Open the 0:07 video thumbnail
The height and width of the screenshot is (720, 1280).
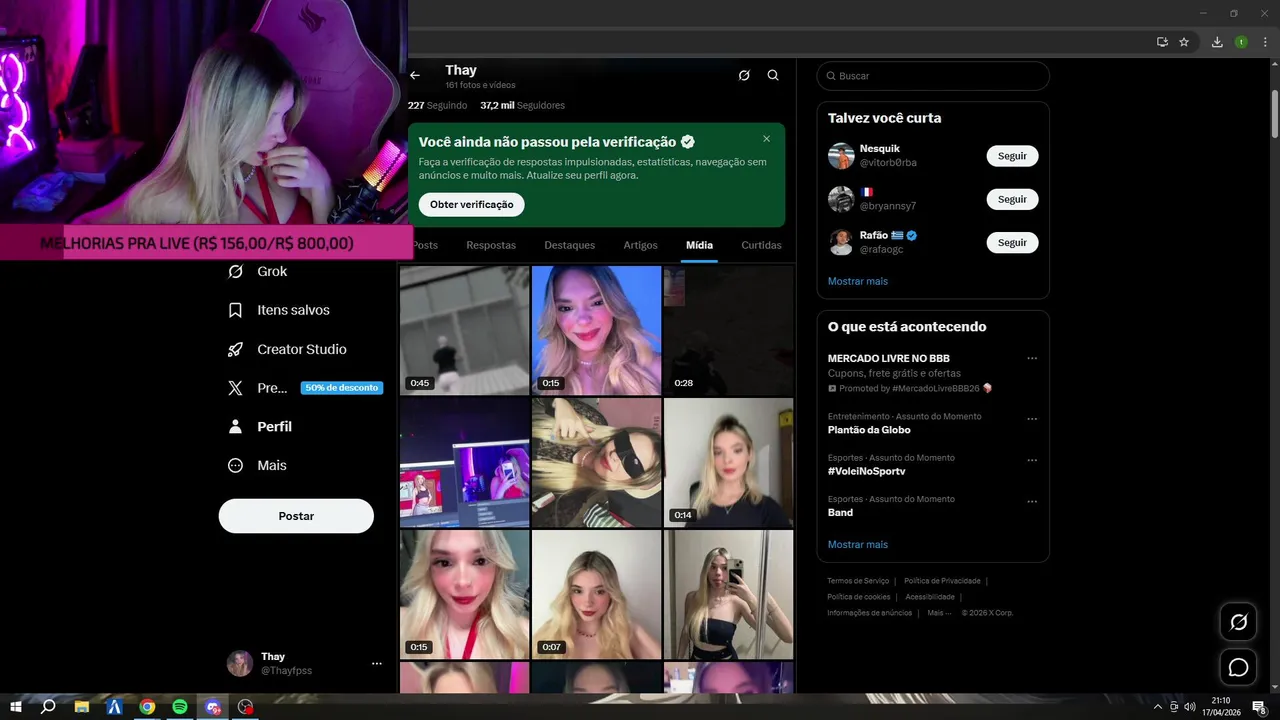[x=597, y=594]
